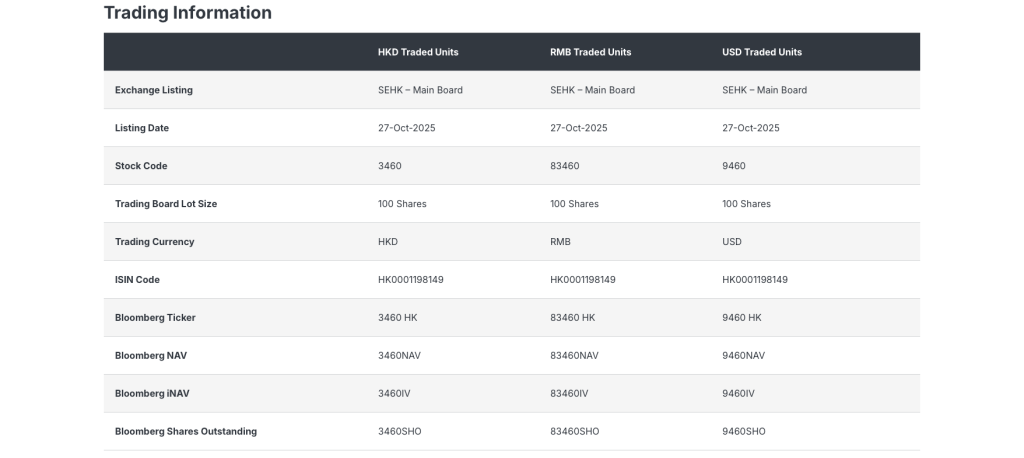Select the 83460NAV Bloomberg NAV cell
Image resolution: width=1024 pixels, height=458 pixels.
point(574,356)
